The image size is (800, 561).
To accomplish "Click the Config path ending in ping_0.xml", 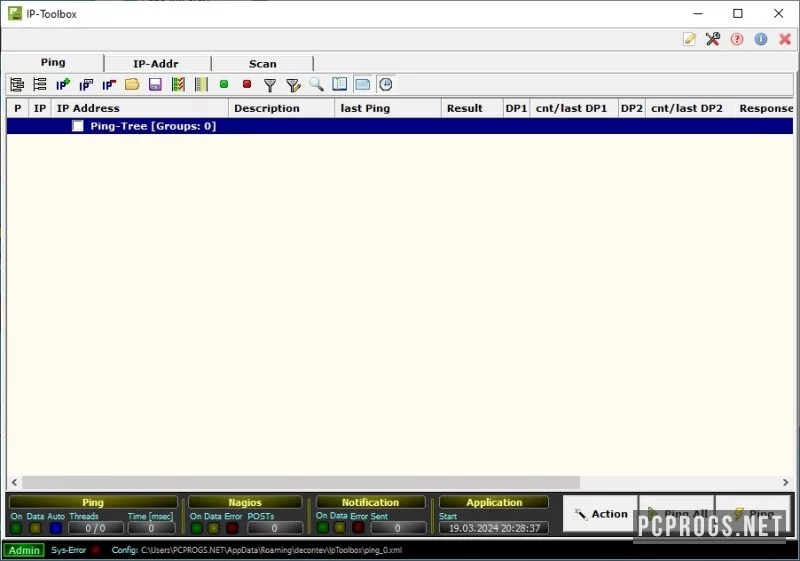I will (271, 550).
